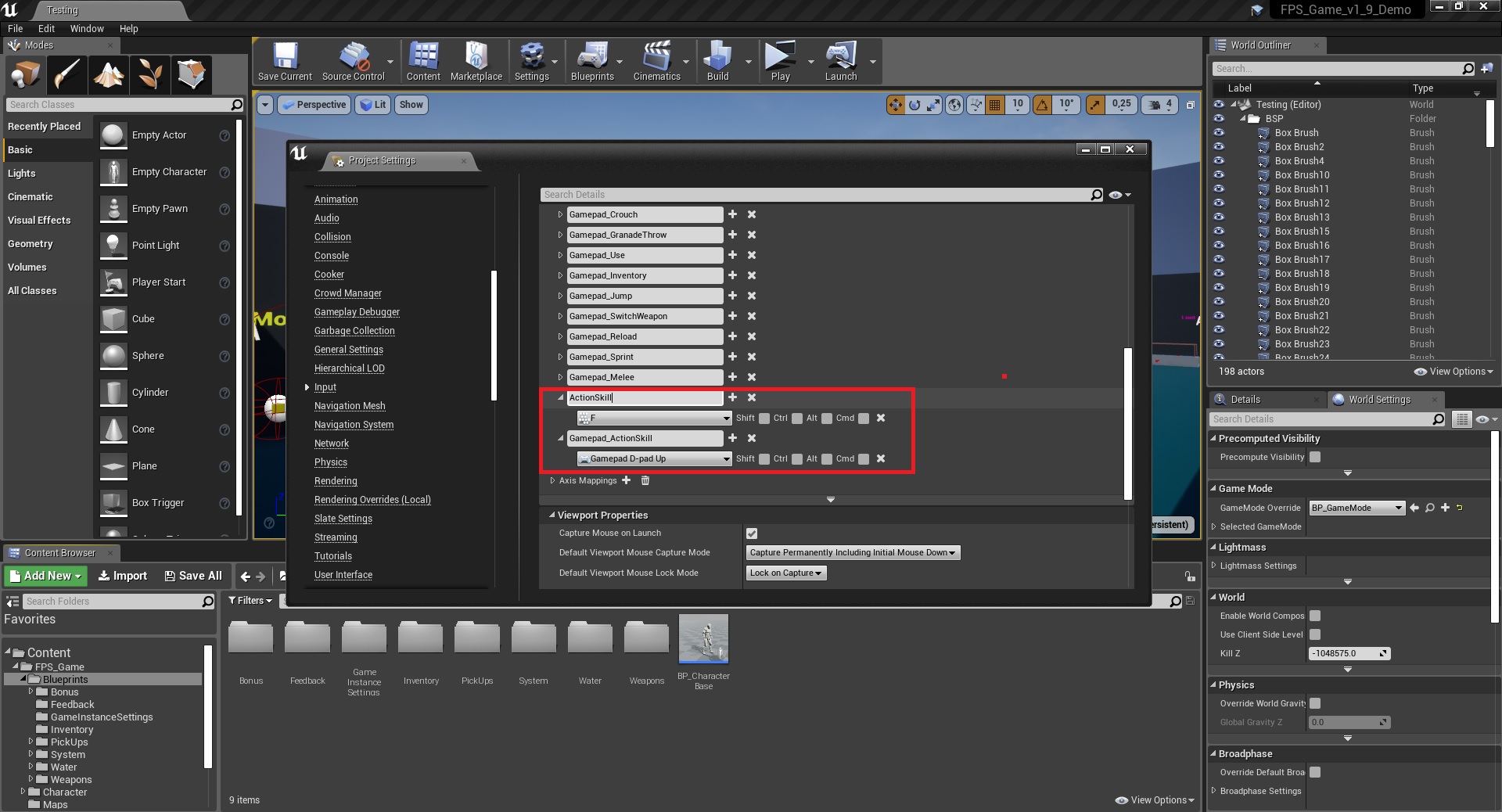This screenshot has width=1502, height=812.
Task: Open the GameMode Override dropdown
Action: click(x=1356, y=508)
